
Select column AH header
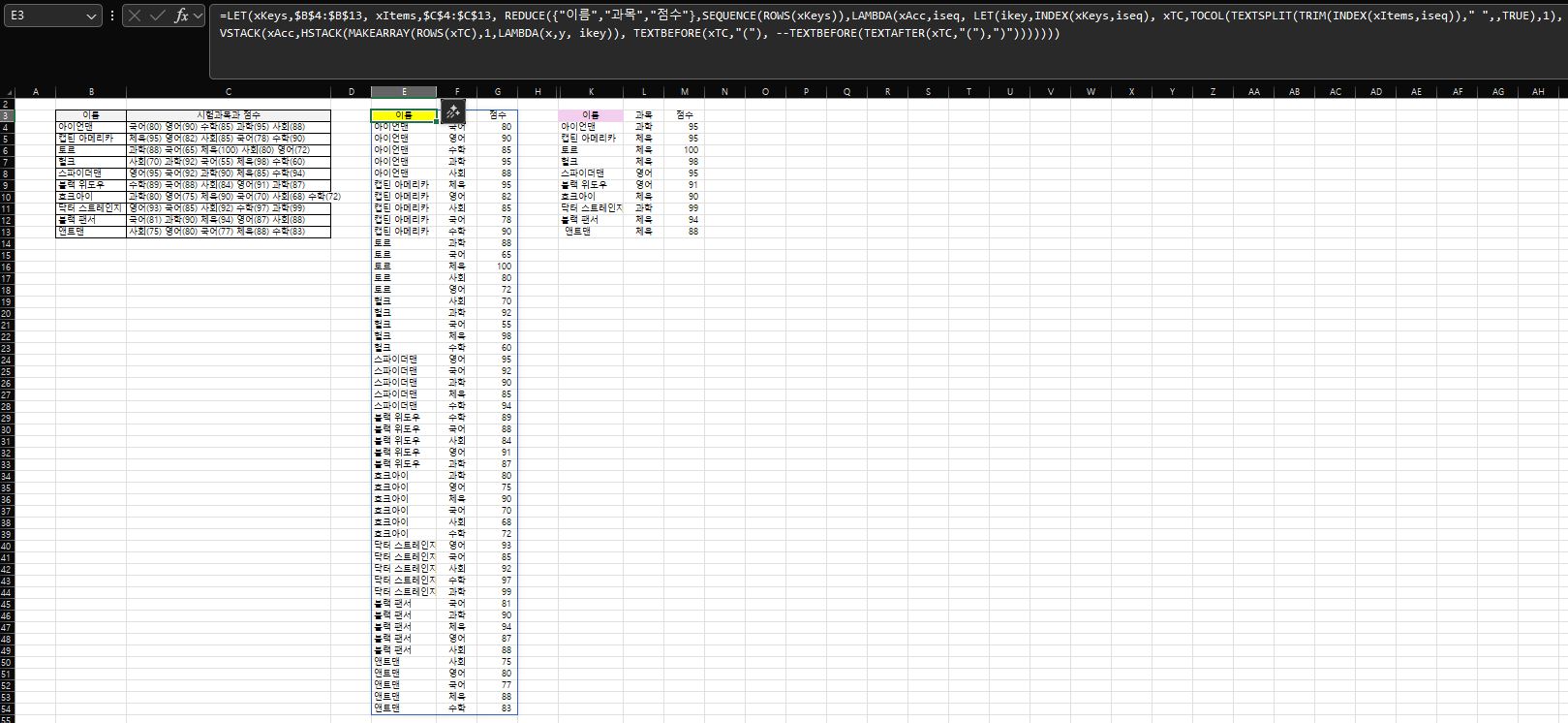[x=1537, y=92]
